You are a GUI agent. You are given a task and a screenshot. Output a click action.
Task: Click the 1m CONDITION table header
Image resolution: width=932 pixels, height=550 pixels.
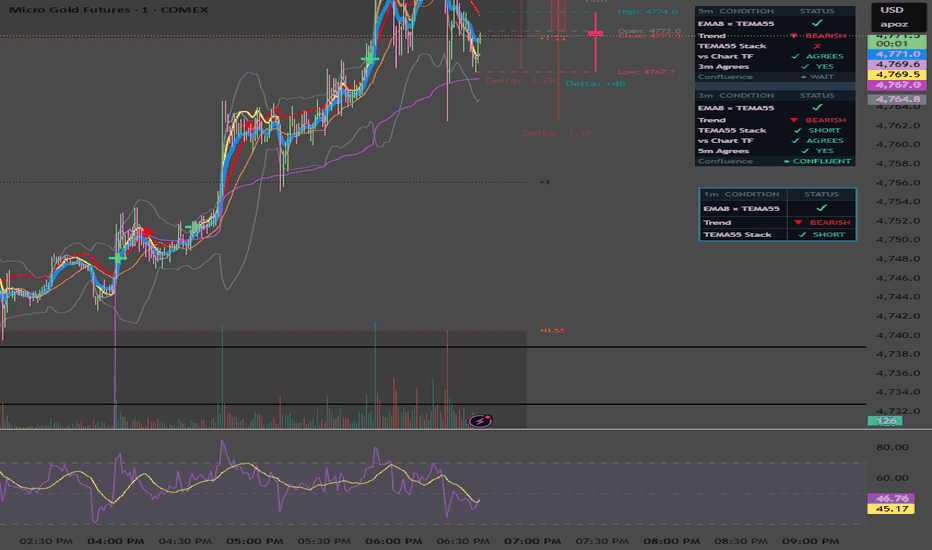[x=741, y=194]
